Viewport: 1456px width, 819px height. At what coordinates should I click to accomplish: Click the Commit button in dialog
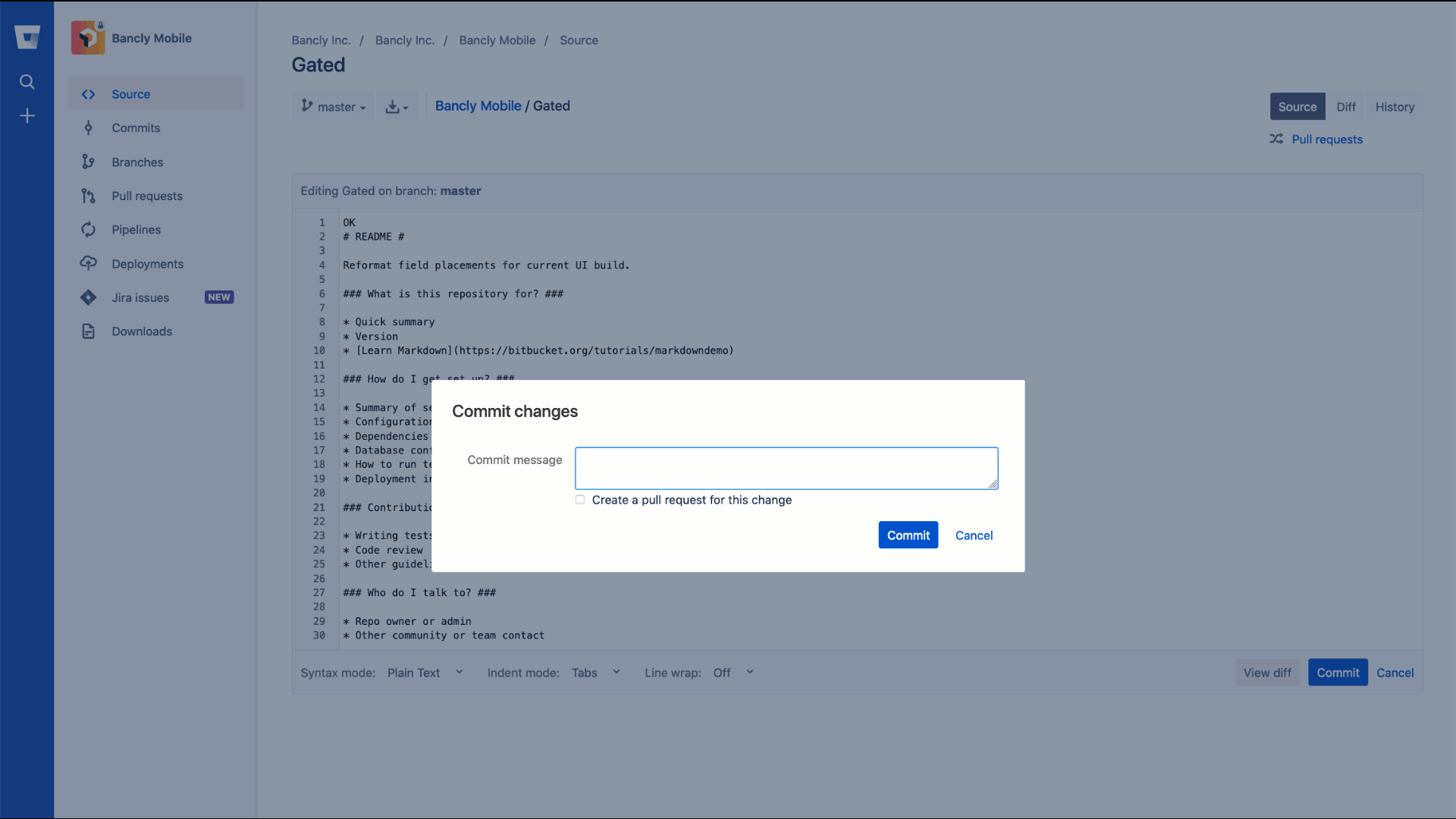(908, 534)
